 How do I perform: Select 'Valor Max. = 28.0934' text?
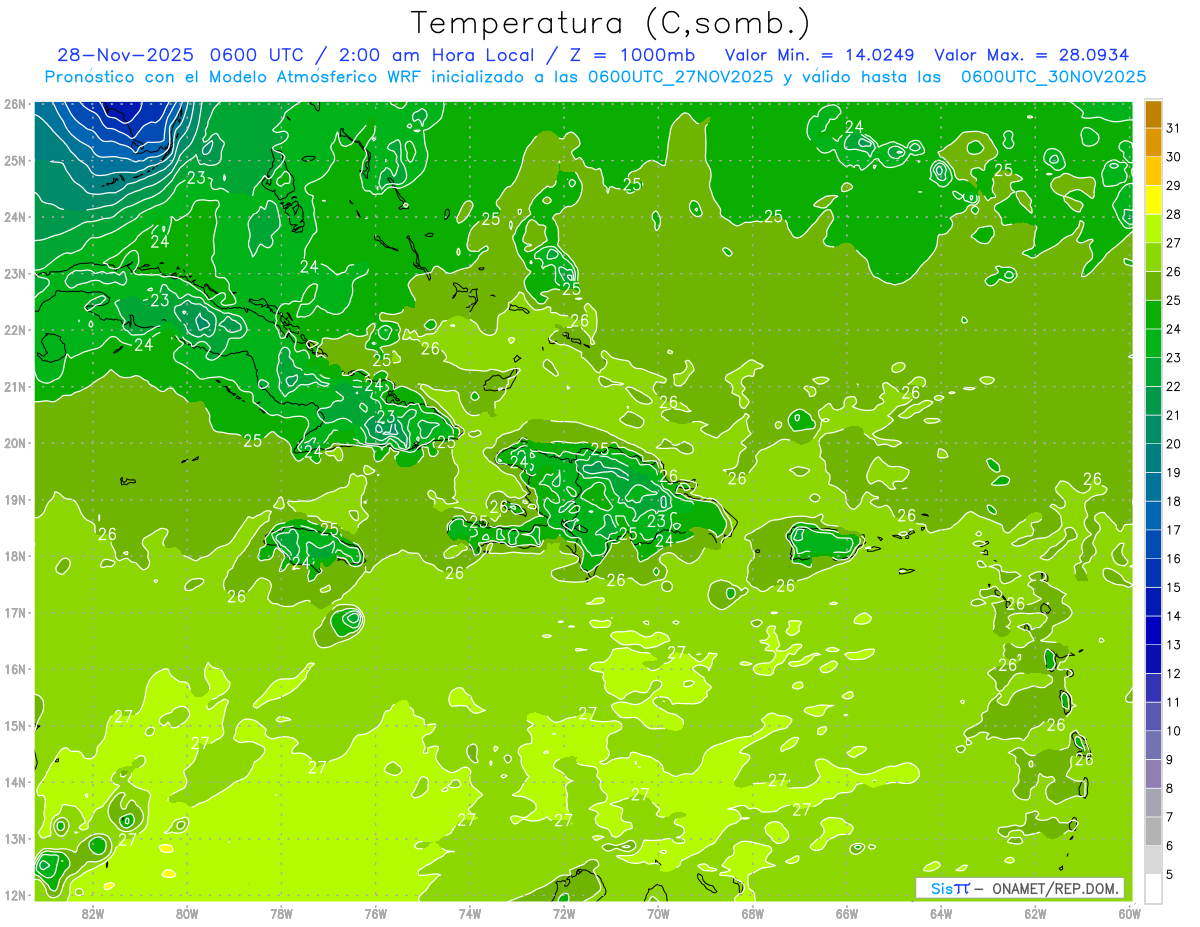(x=1032, y=54)
